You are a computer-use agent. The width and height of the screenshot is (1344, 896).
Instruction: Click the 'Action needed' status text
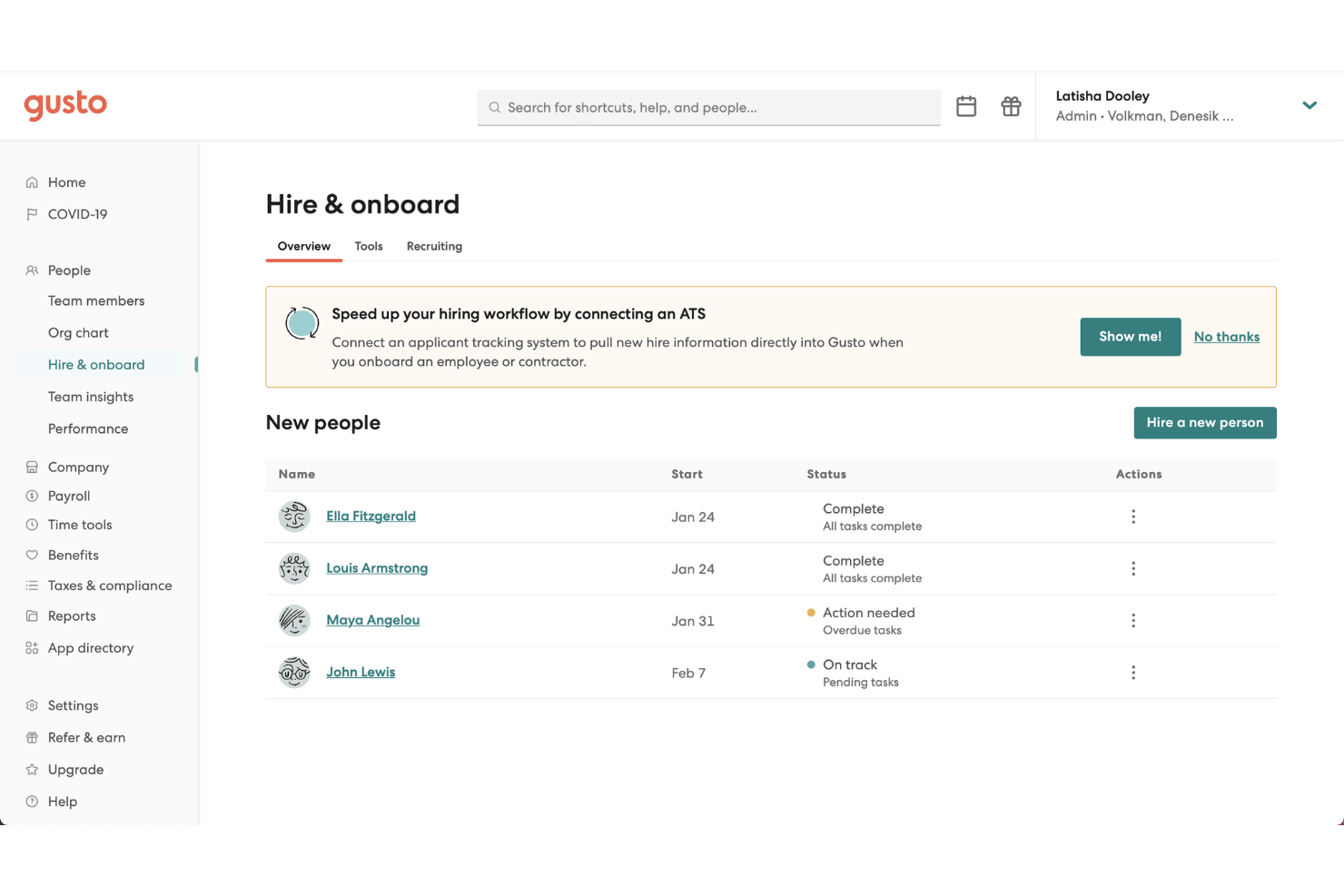[x=869, y=613]
